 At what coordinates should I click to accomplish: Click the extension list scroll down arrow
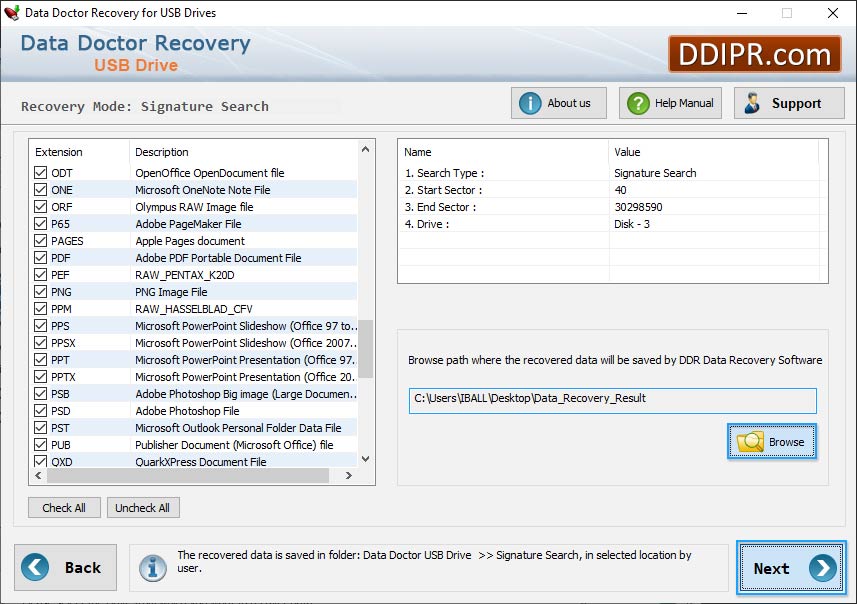(366, 459)
